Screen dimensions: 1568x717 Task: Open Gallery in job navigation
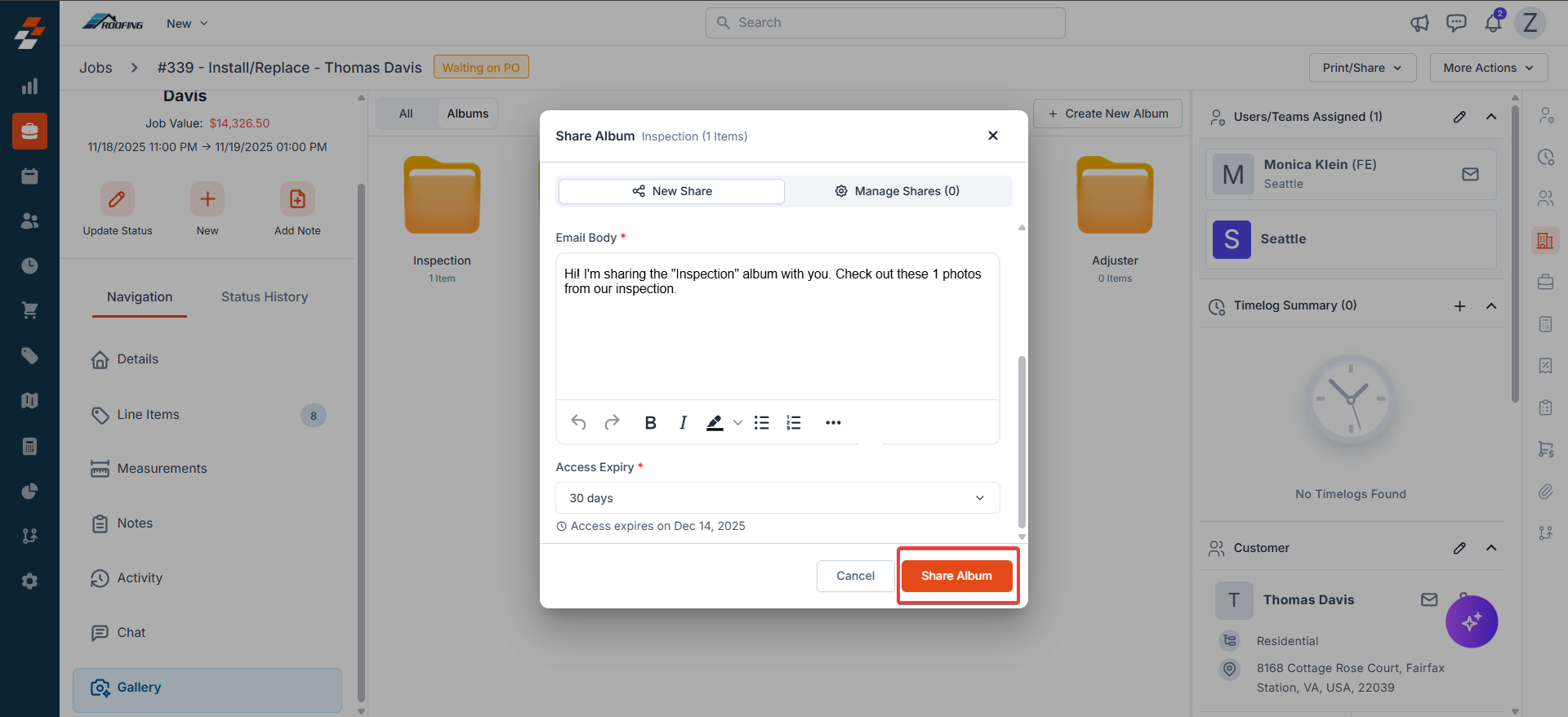[x=207, y=688]
